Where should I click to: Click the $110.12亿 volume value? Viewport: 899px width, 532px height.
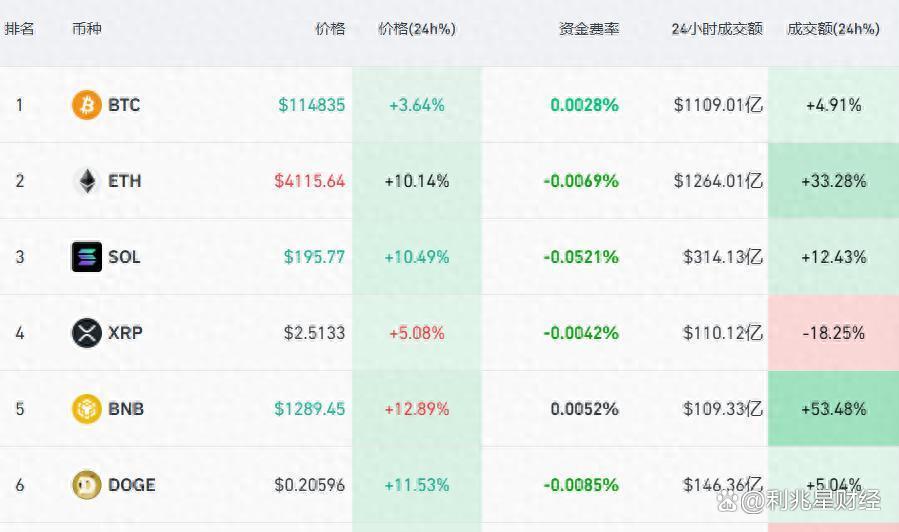pos(723,333)
